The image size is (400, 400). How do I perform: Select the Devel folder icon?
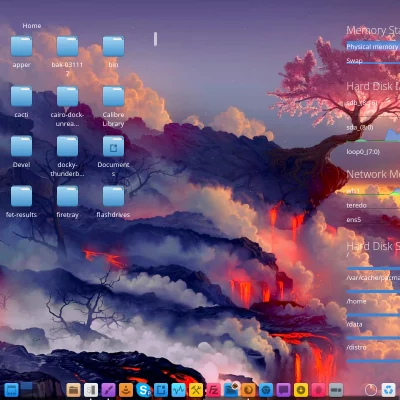22,147
